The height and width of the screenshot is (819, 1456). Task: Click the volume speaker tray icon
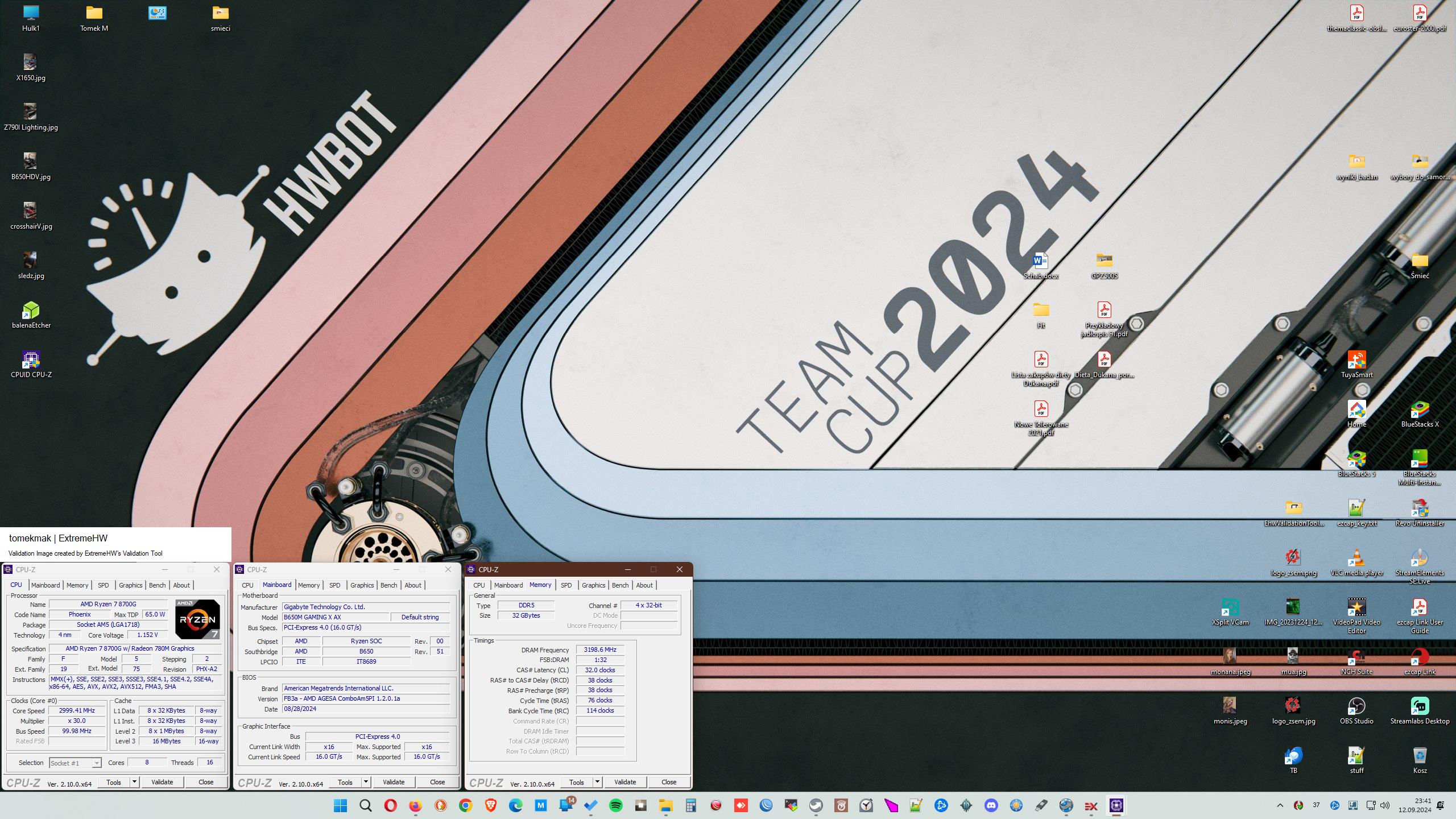(1384, 805)
